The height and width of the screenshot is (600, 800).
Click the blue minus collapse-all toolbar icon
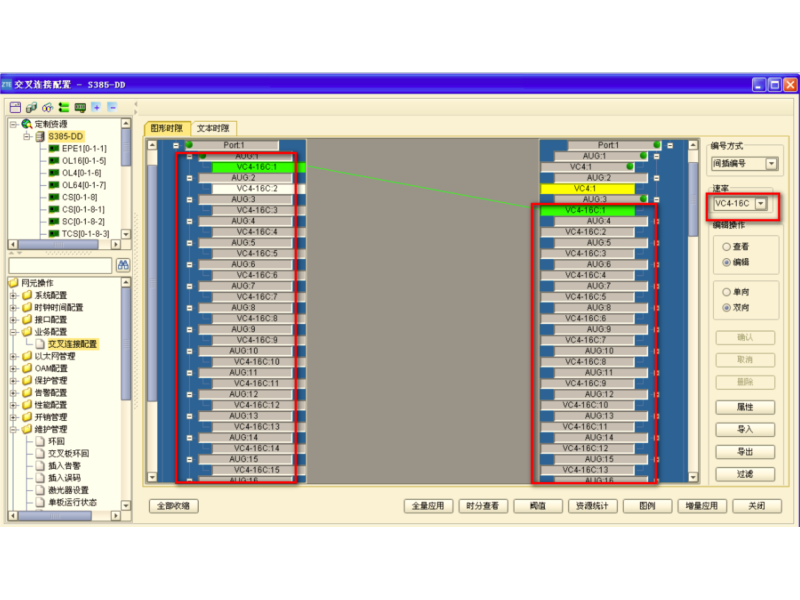coord(112,106)
